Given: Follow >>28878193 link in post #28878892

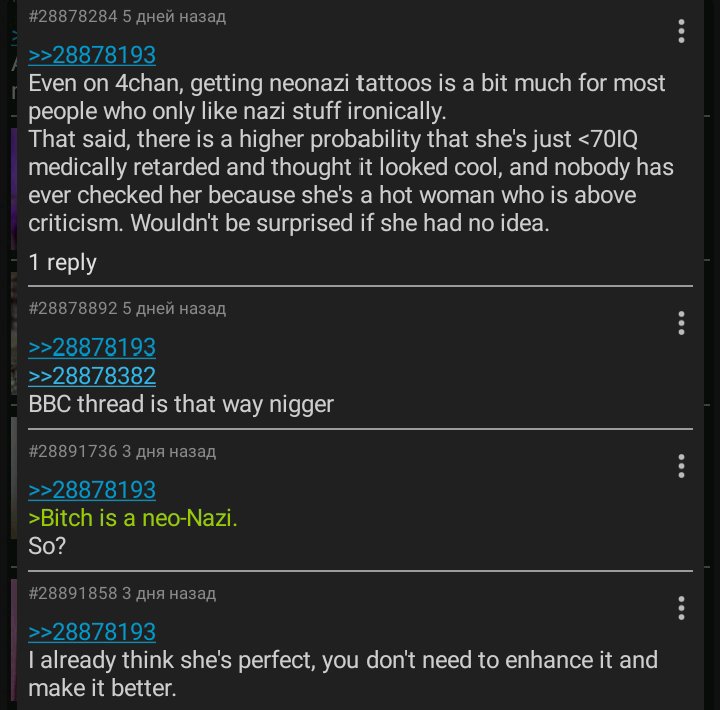Looking at the screenshot, I should [x=92, y=347].
